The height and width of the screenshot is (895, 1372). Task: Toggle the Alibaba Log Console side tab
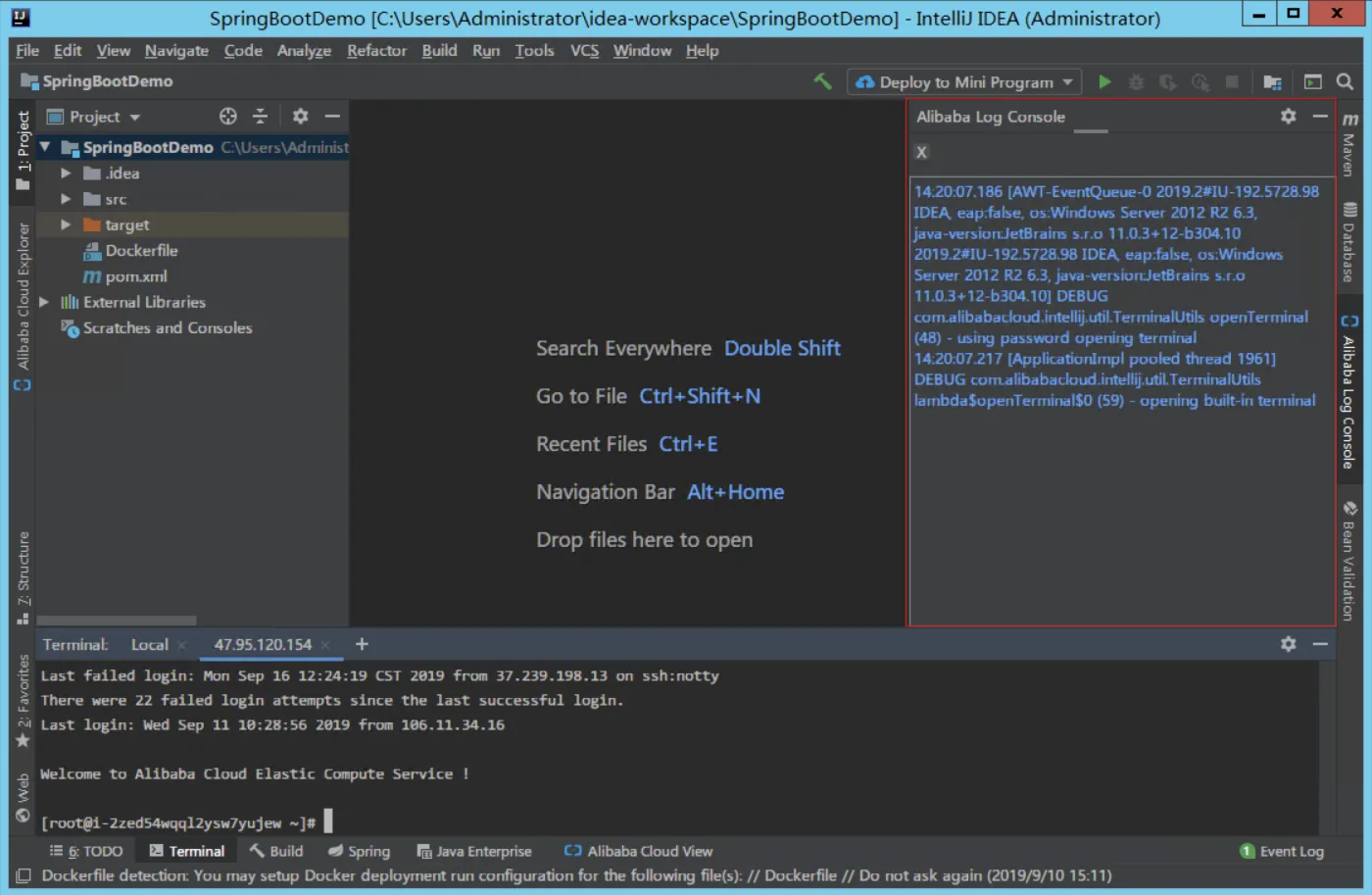click(x=1349, y=392)
